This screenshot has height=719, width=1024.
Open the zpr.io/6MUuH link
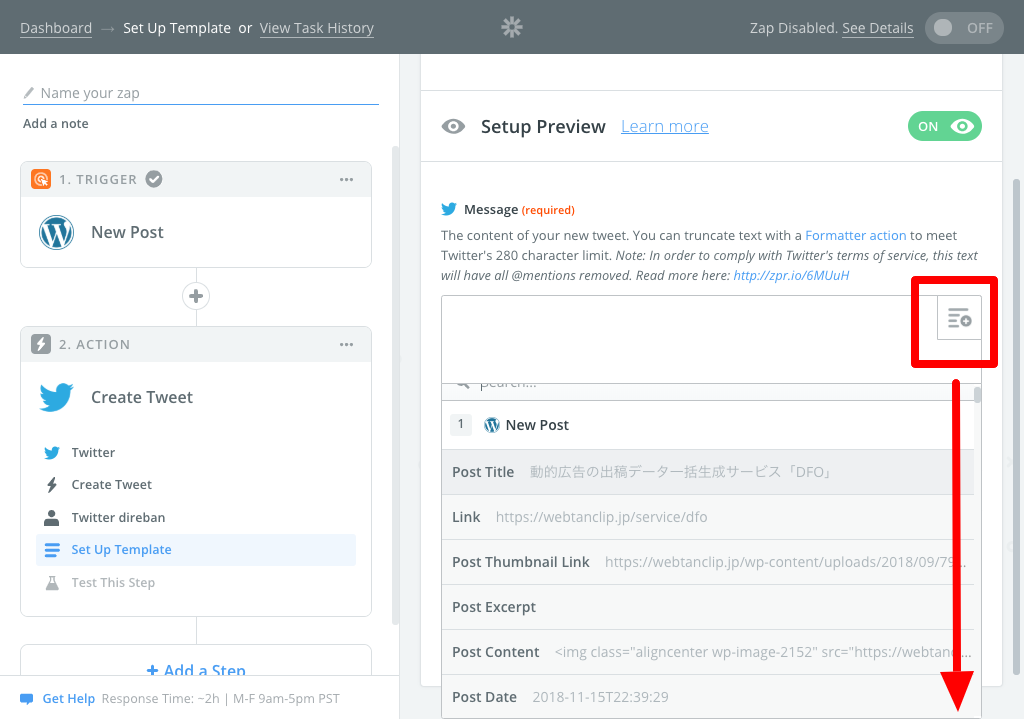pos(792,276)
